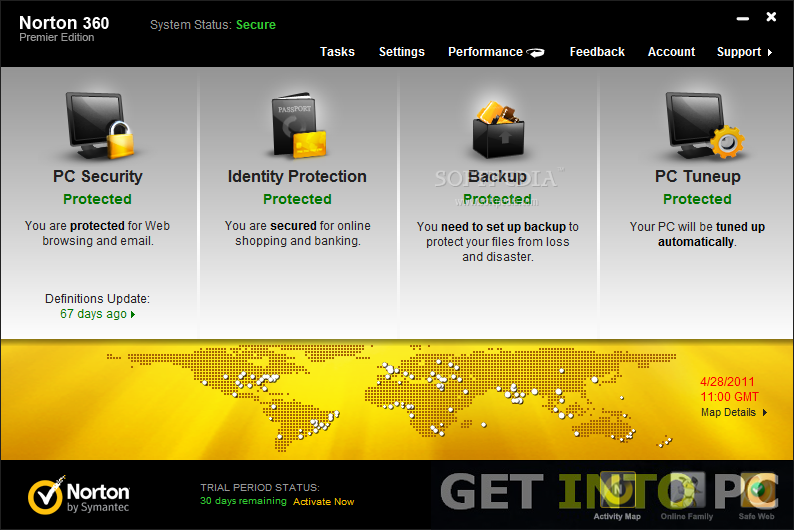794x530 pixels.
Task: Close the Norton 360 window
Action: pyautogui.click(x=771, y=17)
